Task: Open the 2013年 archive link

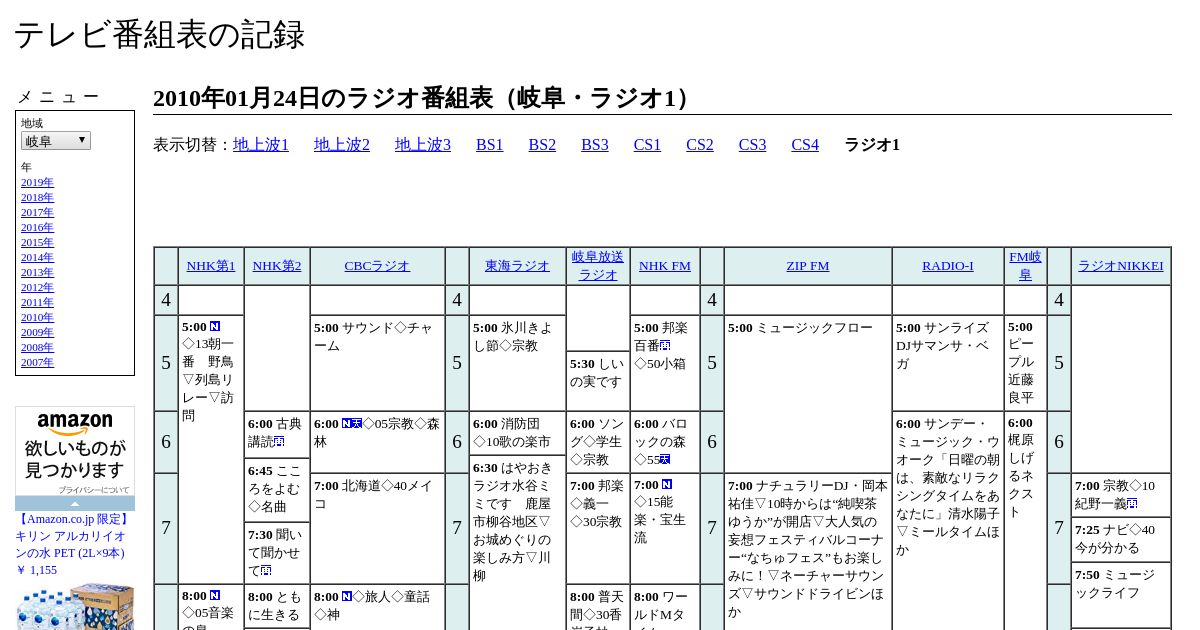Action: (37, 273)
